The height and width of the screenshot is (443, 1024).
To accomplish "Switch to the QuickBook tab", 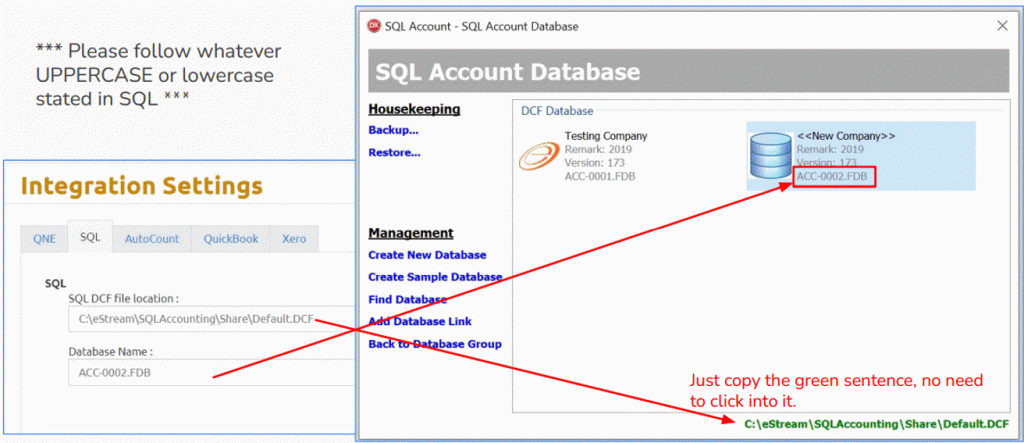I will (231, 238).
